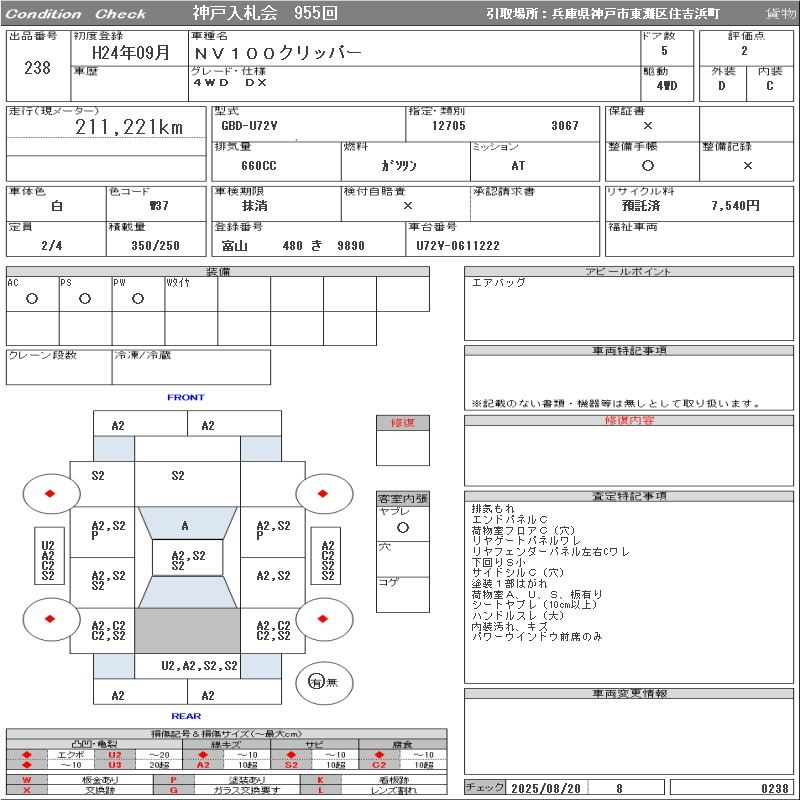
Task: Select the inspection status 抹消
Action: point(255,206)
